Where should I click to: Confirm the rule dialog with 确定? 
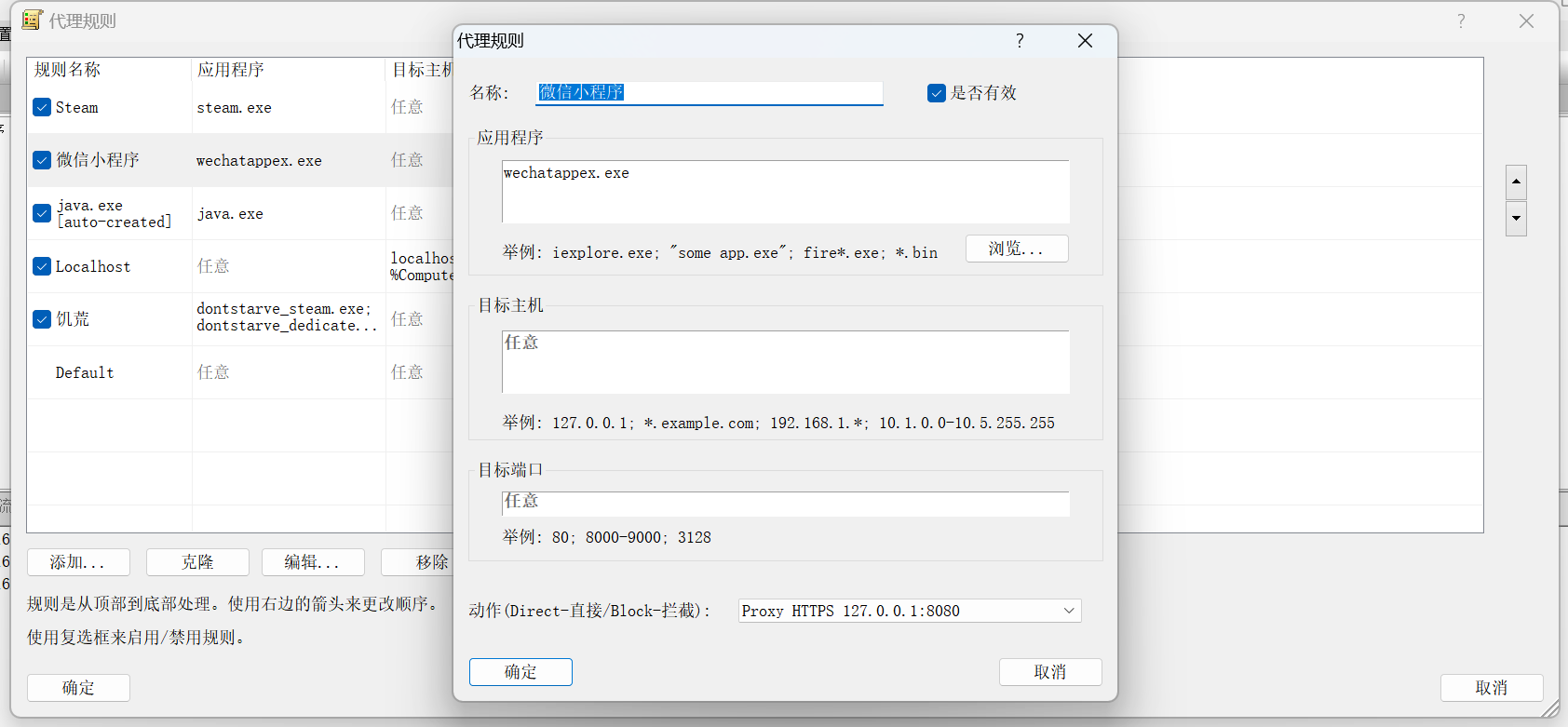point(520,672)
